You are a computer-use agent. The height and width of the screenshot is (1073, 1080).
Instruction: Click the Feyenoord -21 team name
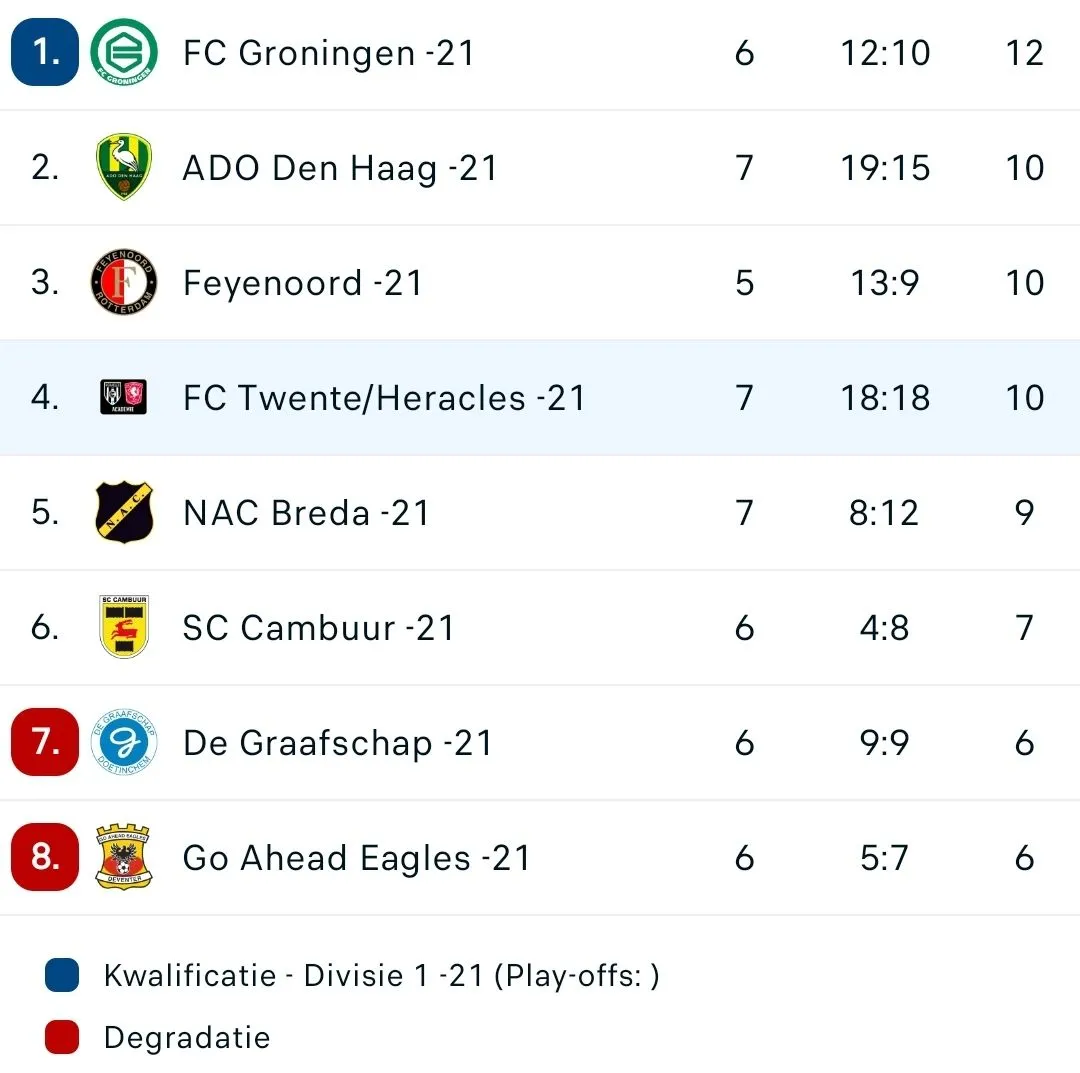(303, 282)
